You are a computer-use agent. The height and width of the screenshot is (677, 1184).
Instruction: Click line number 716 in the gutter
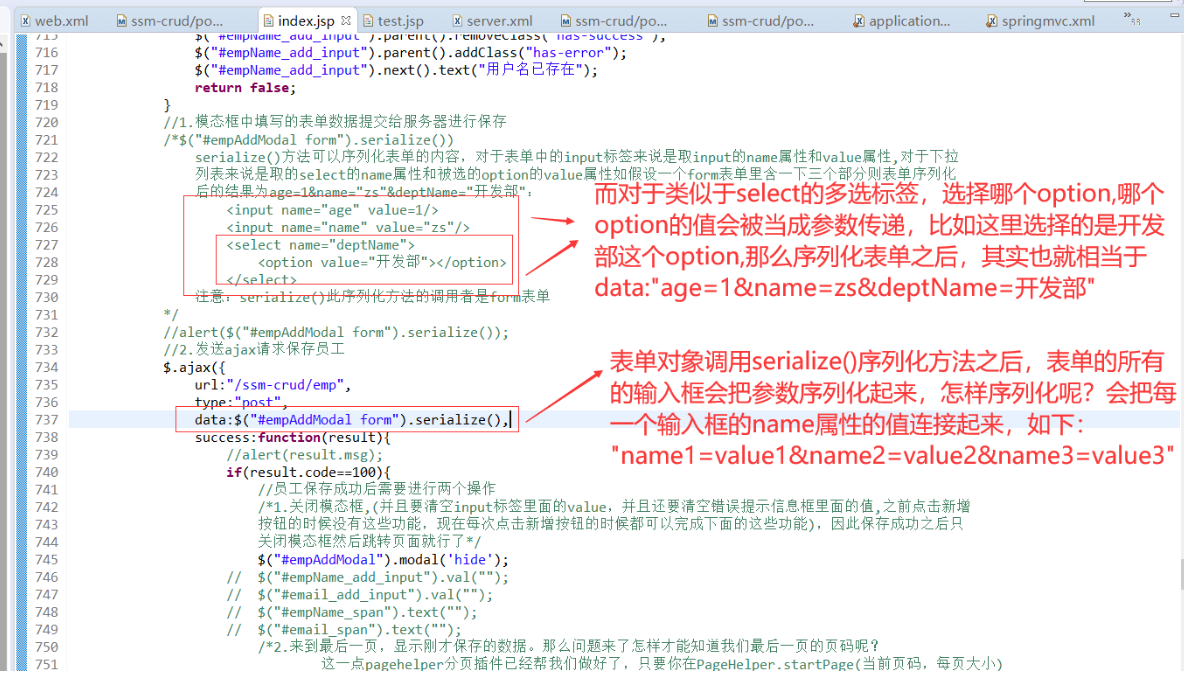pos(46,53)
